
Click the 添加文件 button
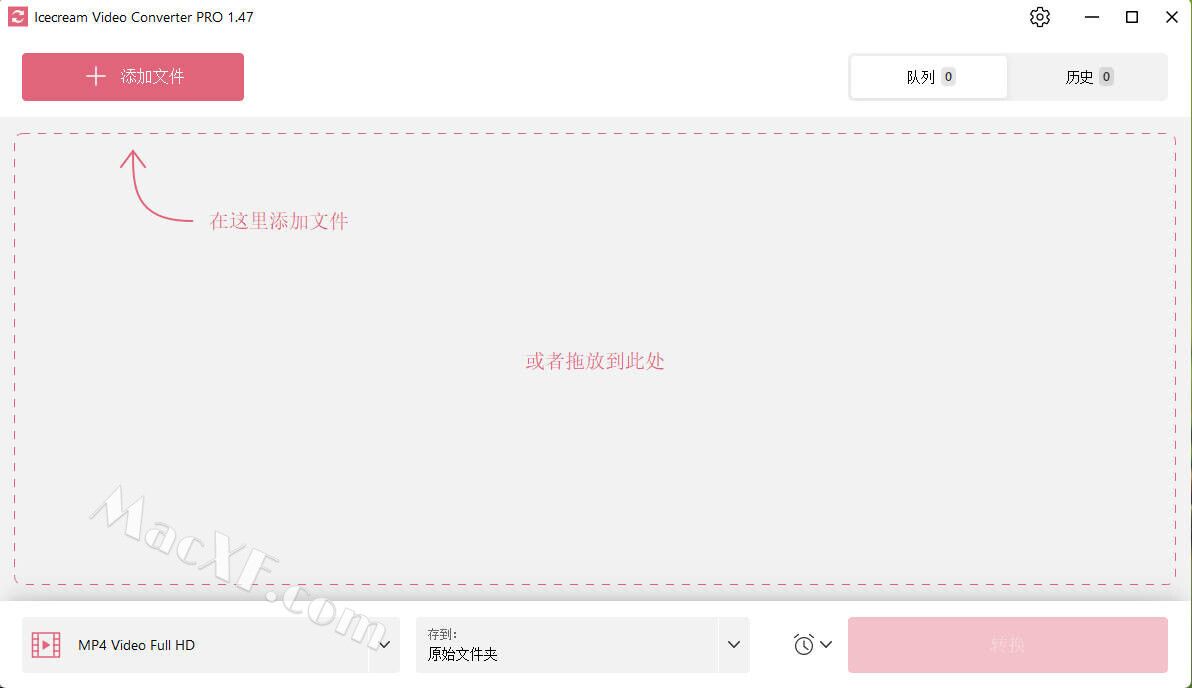point(133,77)
